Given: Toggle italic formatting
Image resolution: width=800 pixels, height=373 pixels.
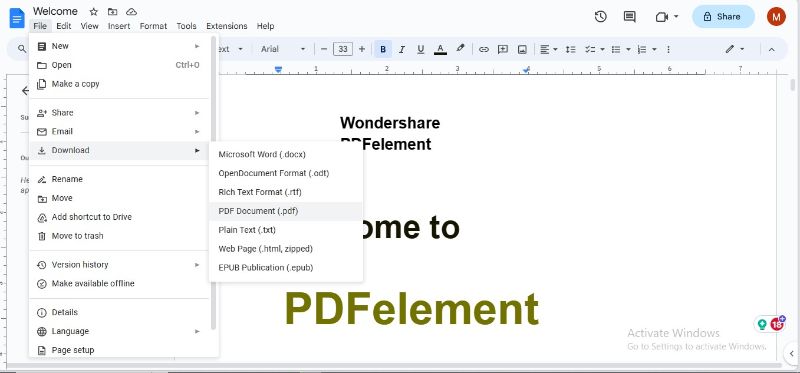Looking at the screenshot, I should [402, 49].
